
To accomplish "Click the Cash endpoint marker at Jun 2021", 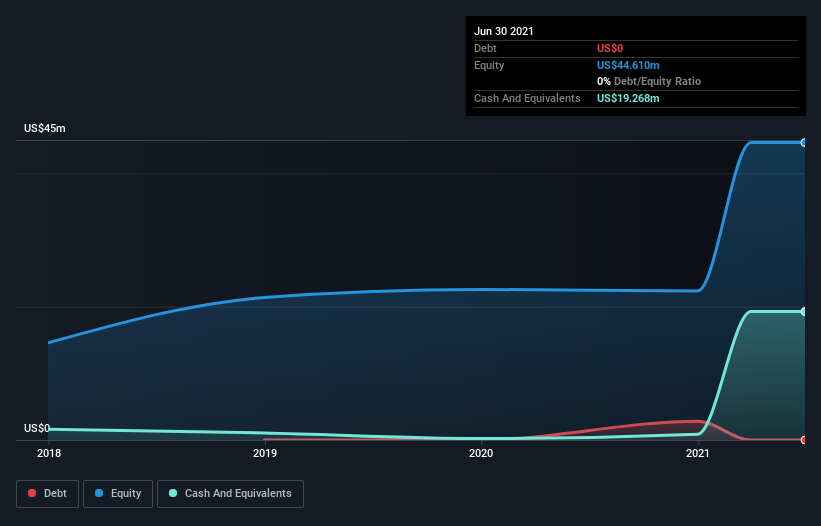I will [x=804, y=311].
